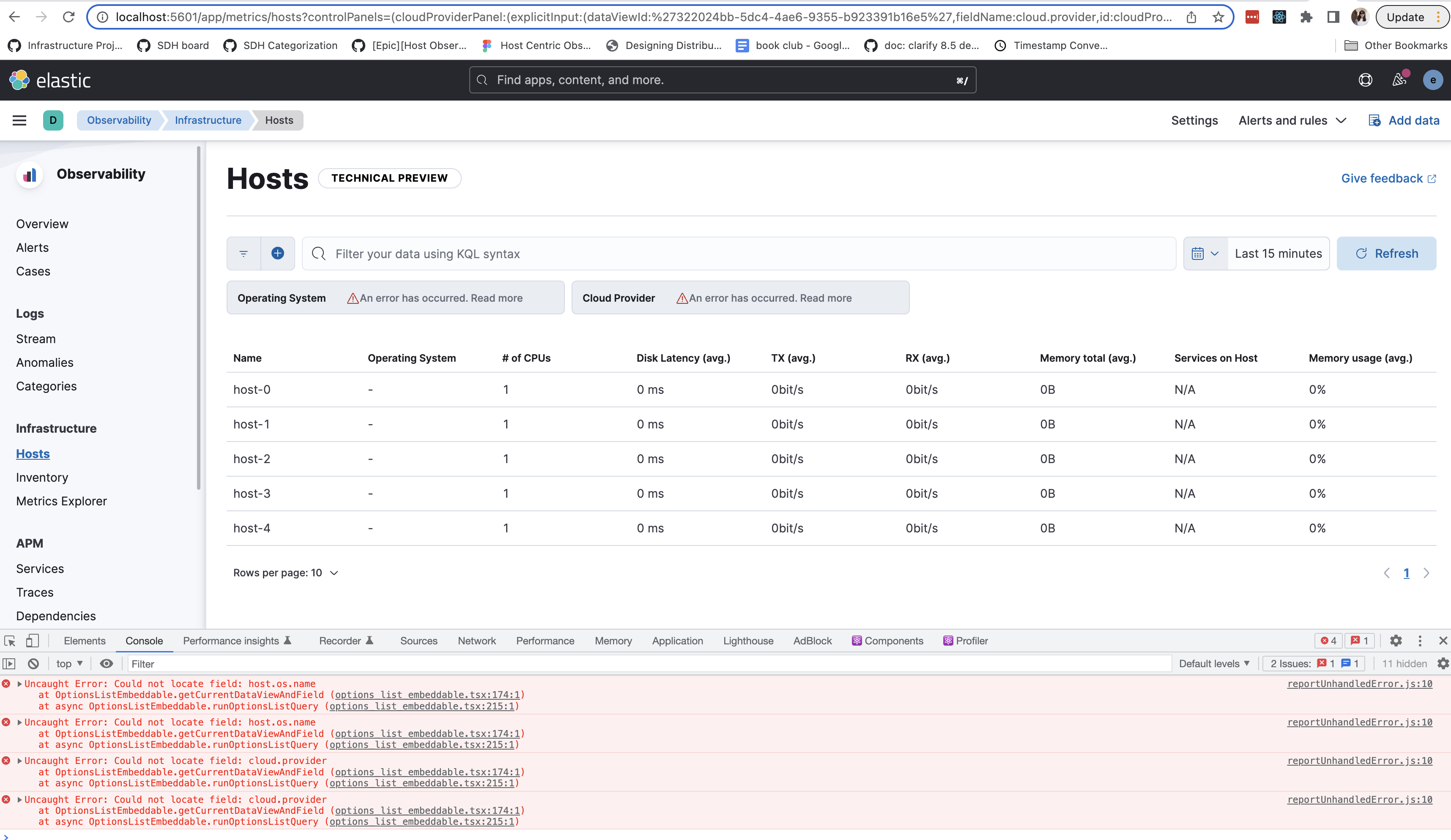The image size is (1451, 840).
Task: Show the console sidebar toggle
Action: 9,663
